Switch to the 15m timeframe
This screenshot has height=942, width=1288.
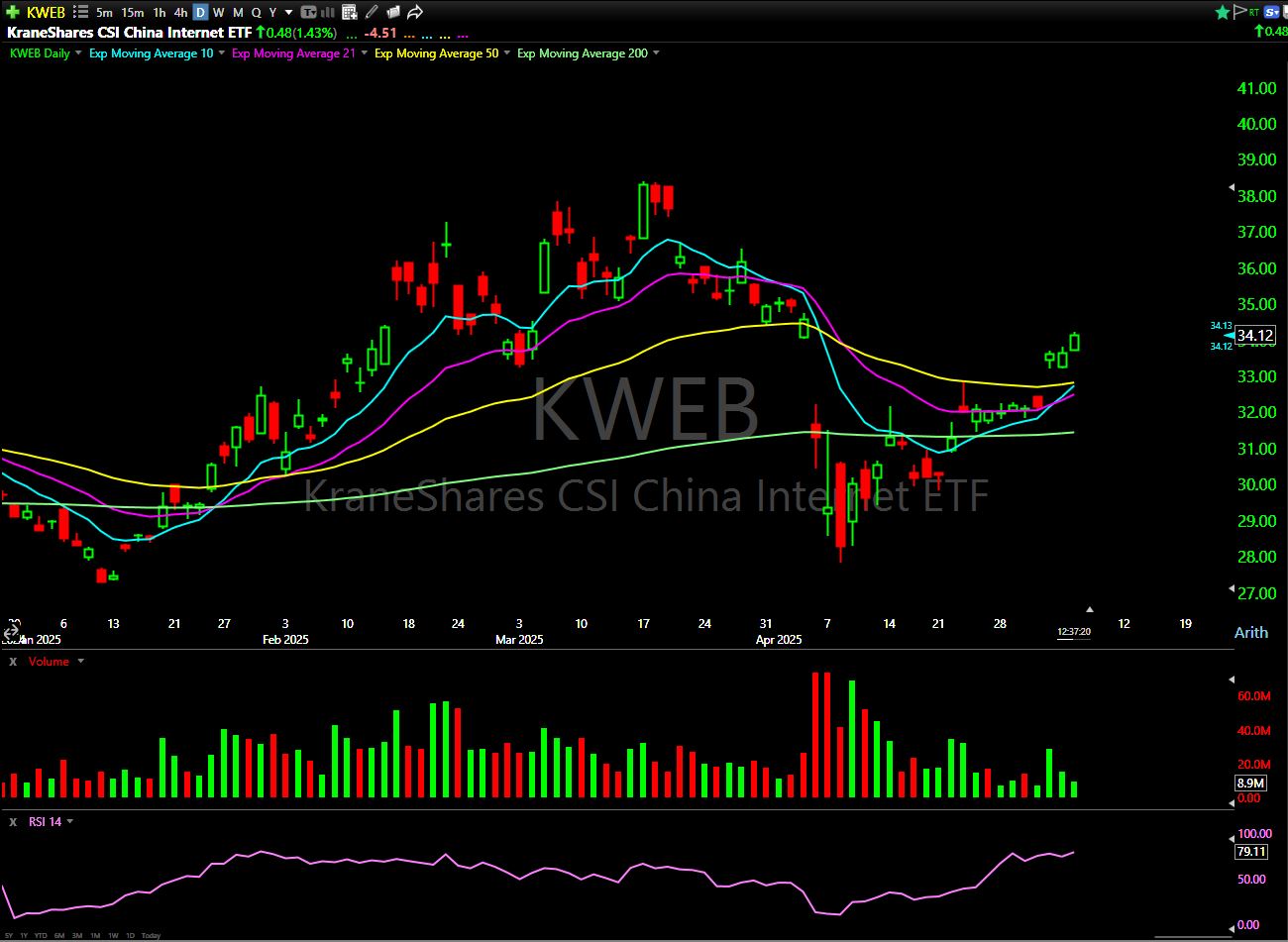point(133,12)
